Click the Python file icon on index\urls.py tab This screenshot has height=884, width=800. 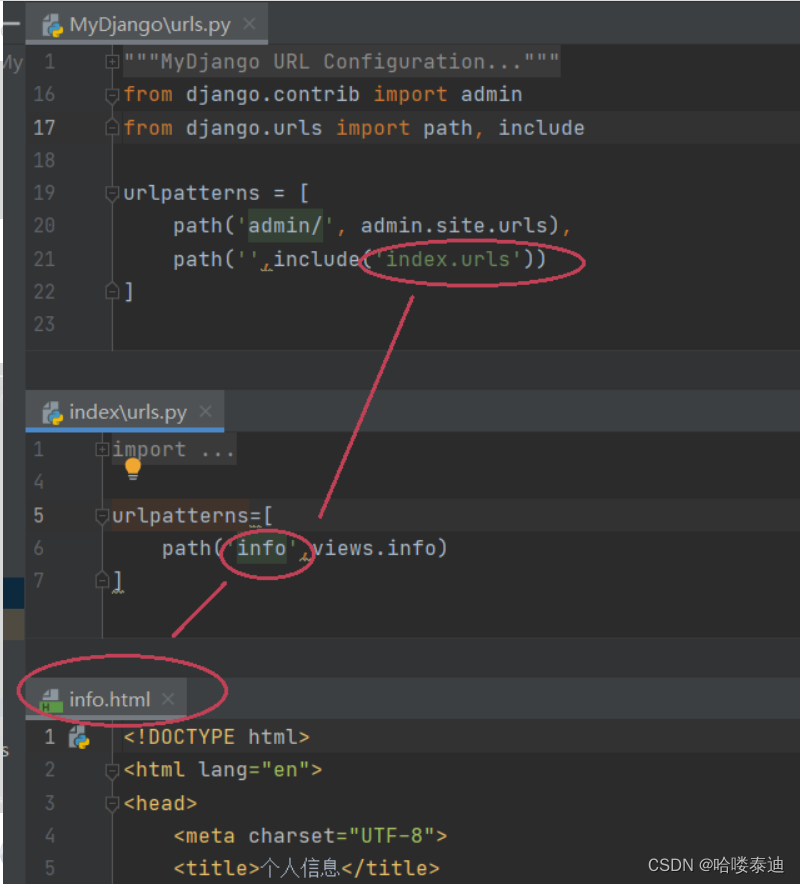pos(52,413)
